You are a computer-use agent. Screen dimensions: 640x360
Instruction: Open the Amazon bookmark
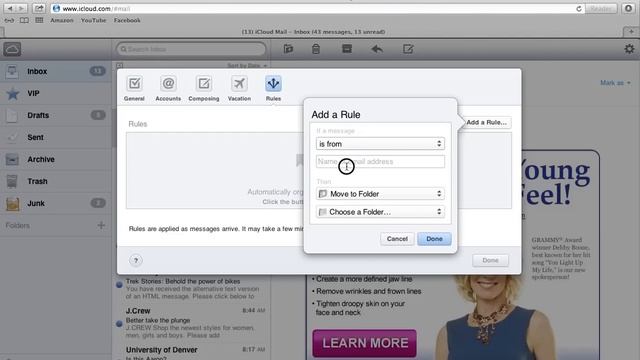coord(62,20)
